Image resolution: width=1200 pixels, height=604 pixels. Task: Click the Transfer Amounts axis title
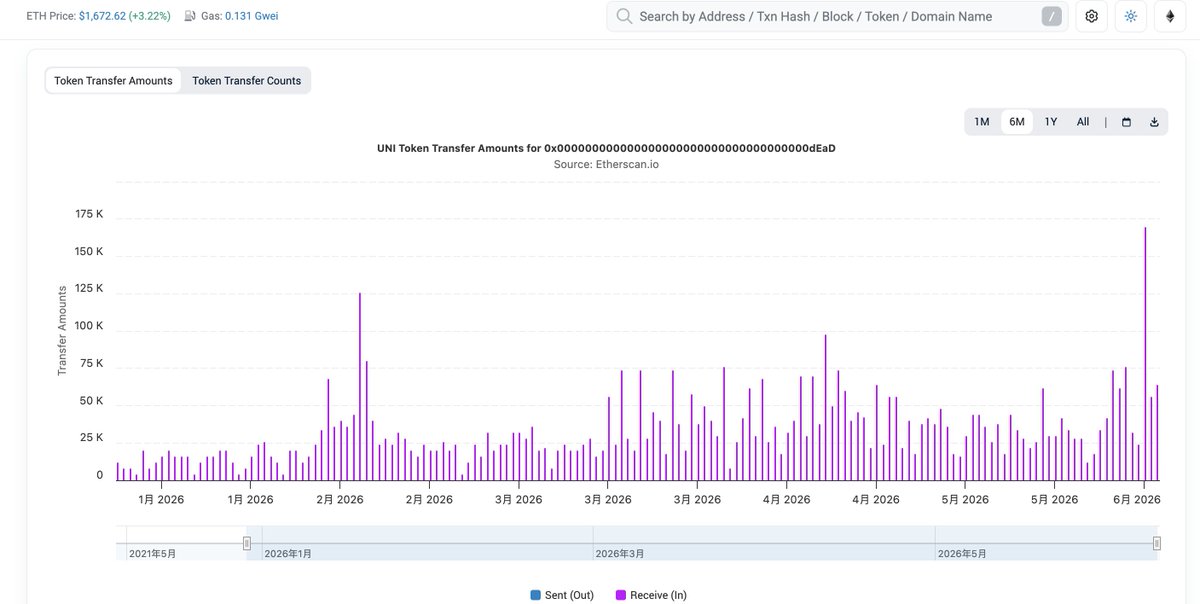62,331
